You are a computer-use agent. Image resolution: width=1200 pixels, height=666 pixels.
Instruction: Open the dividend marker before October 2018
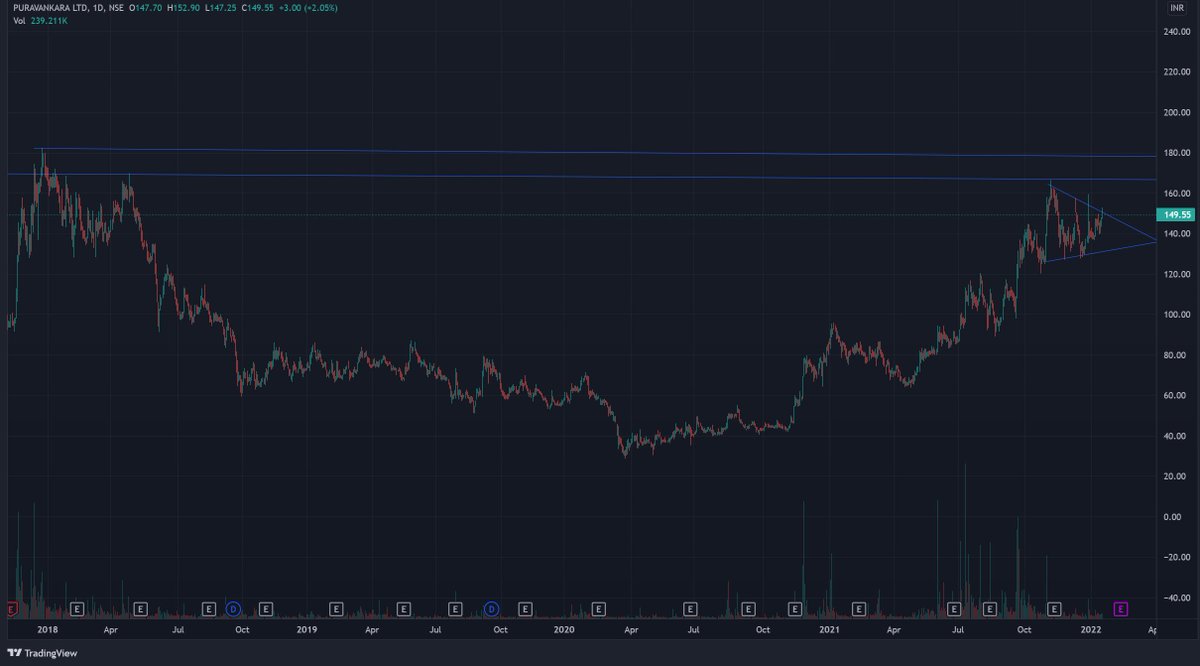pyautogui.click(x=233, y=608)
